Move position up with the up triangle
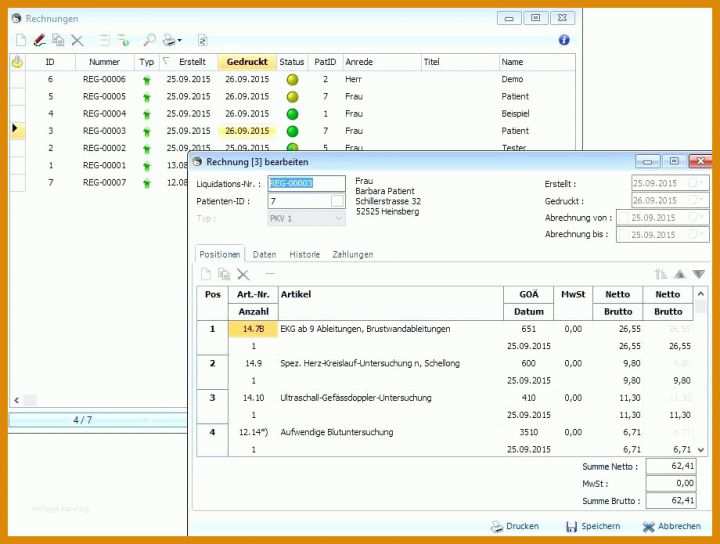The width and height of the screenshot is (720, 544). click(x=680, y=275)
